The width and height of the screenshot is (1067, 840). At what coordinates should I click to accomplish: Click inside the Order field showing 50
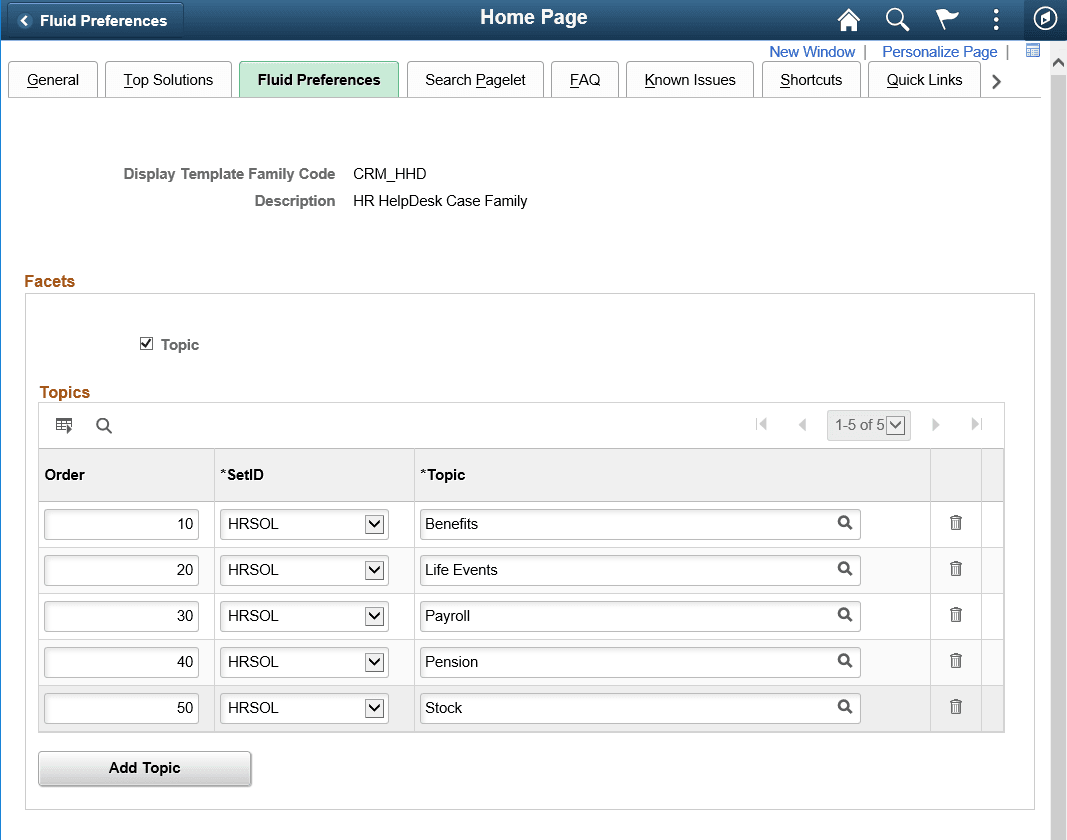pos(120,707)
